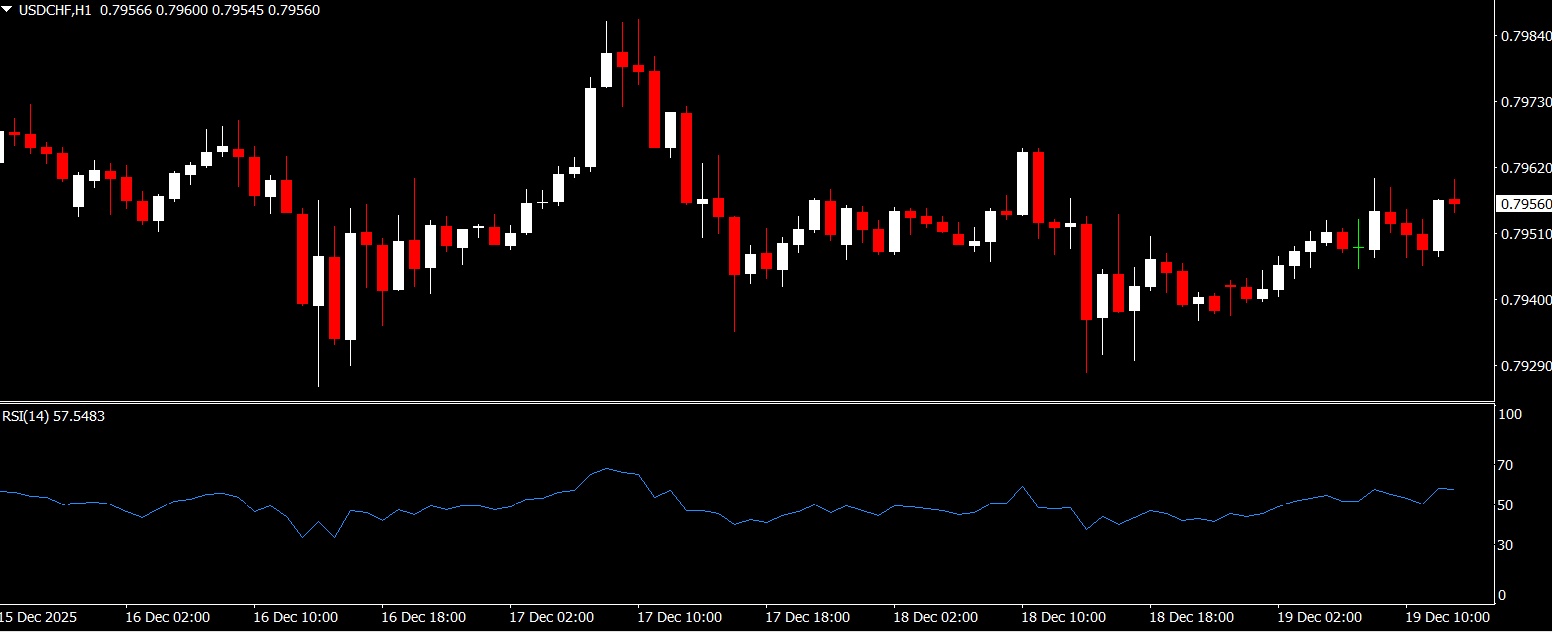Click the 18 Dec 18:00 time label
This screenshot has width=1552, height=632.
click(1191, 617)
